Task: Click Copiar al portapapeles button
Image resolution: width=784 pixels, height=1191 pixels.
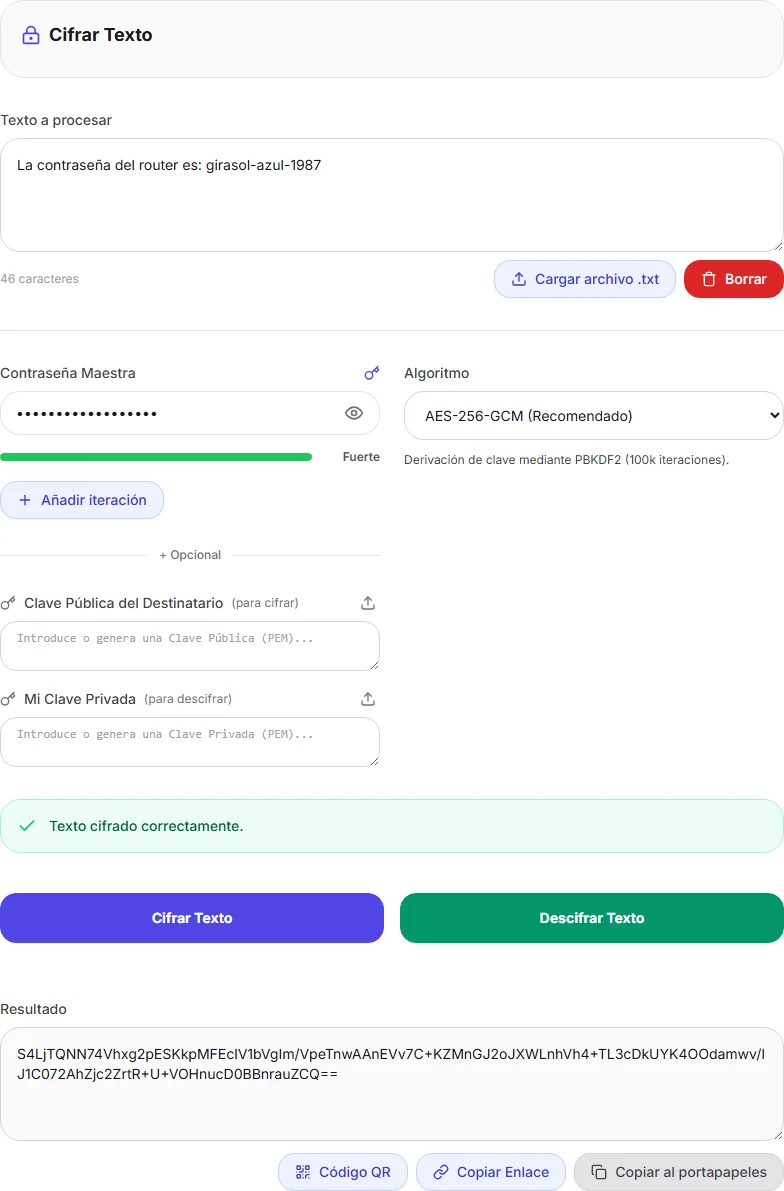Action: point(678,1172)
